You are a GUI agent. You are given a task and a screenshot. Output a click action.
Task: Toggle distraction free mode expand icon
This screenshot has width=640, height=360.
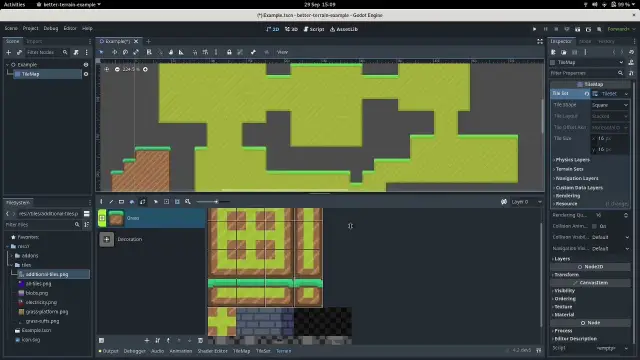(x=540, y=41)
